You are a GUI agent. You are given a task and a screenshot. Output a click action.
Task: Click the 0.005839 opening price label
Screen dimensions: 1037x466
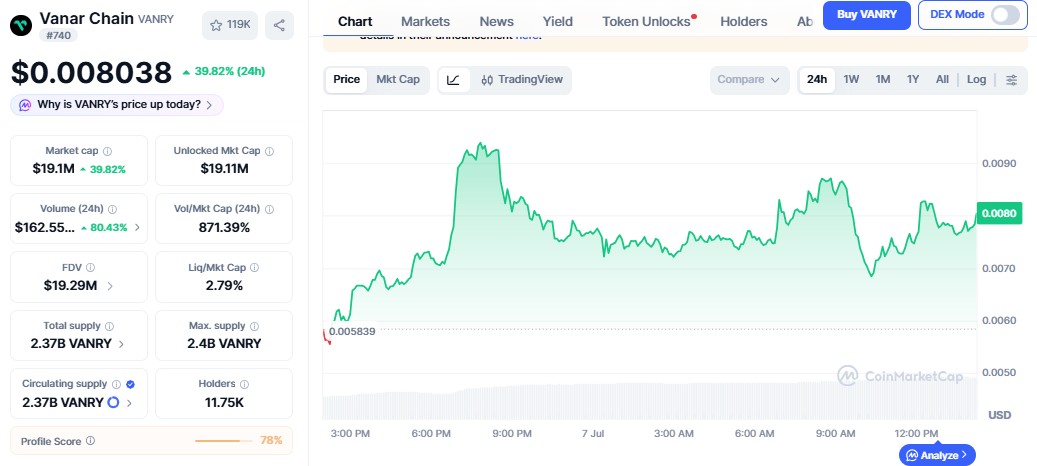352,331
